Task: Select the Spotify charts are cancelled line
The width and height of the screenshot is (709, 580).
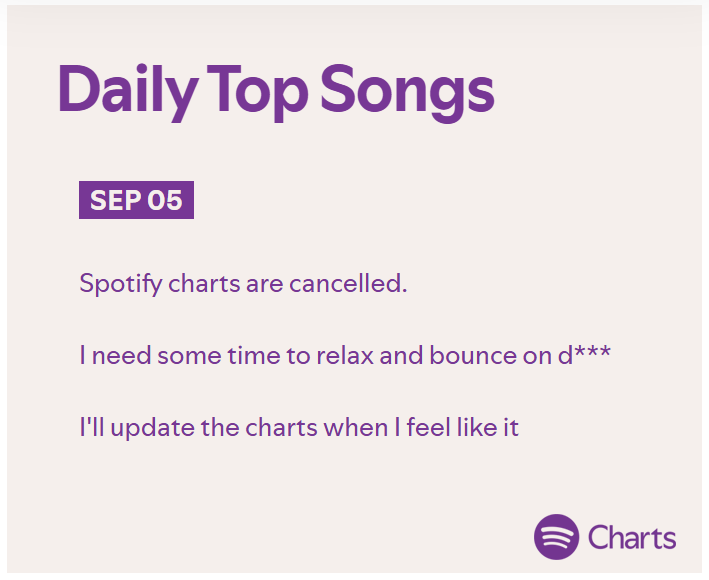Action: coord(243,284)
